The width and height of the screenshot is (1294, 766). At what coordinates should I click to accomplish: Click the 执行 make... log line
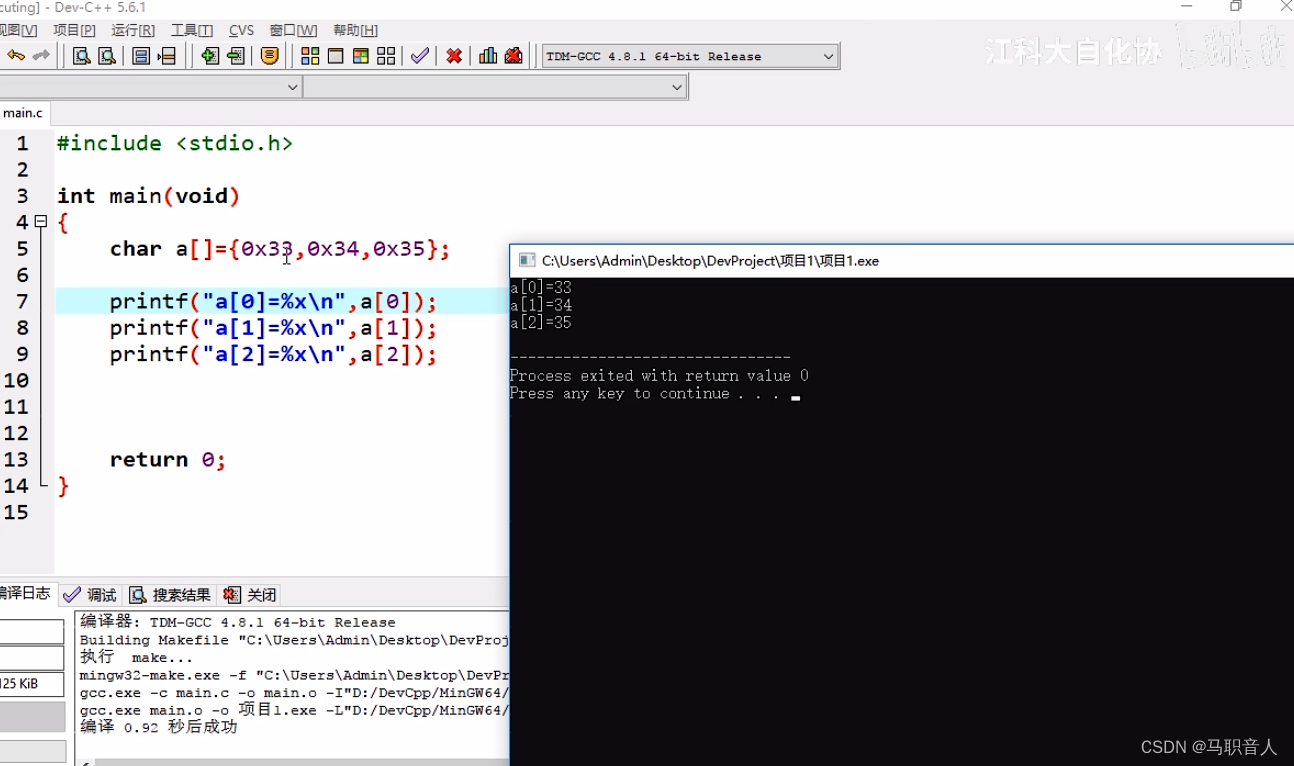tap(137, 657)
